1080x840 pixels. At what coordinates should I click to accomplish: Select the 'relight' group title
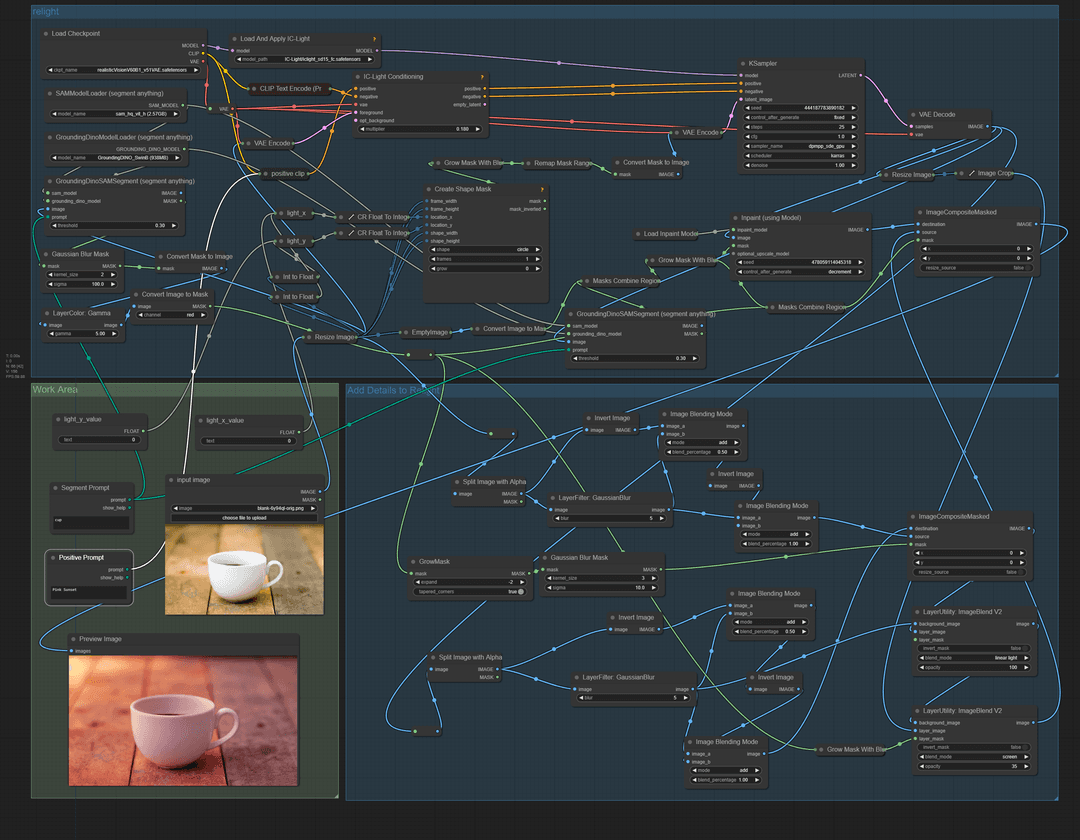pos(46,12)
